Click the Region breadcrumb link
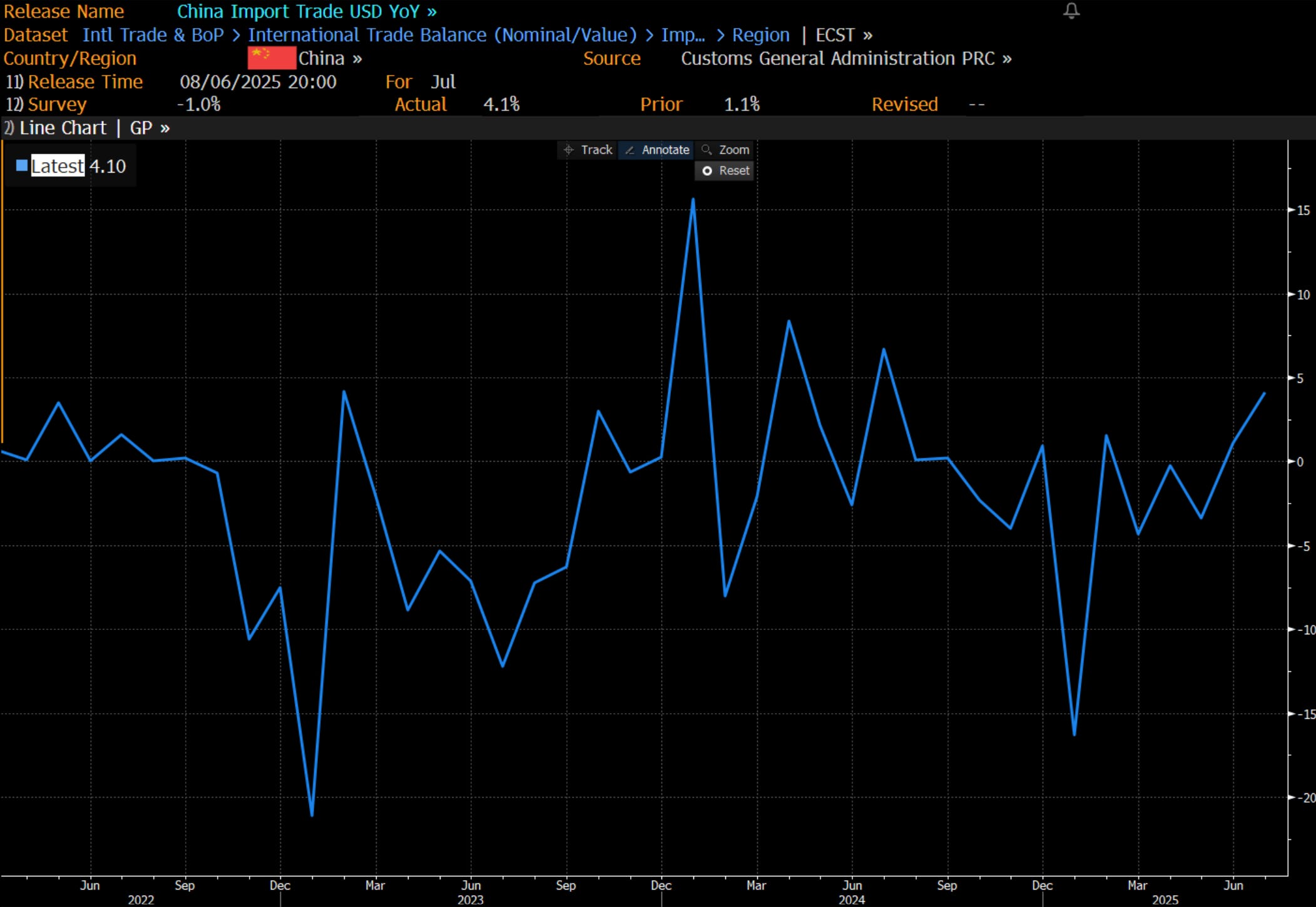 click(760, 35)
